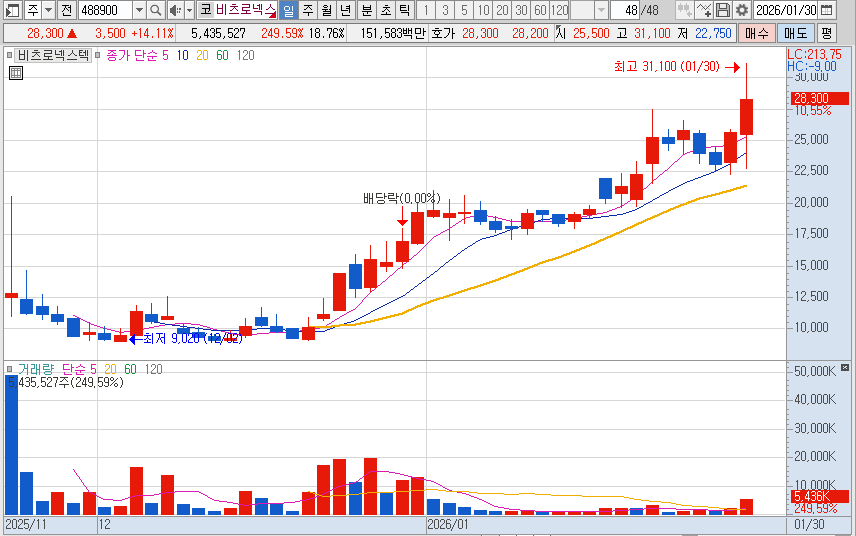The width and height of the screenshot is (856, 536).
Task: Select period interval 120
Action: [560, 10]
